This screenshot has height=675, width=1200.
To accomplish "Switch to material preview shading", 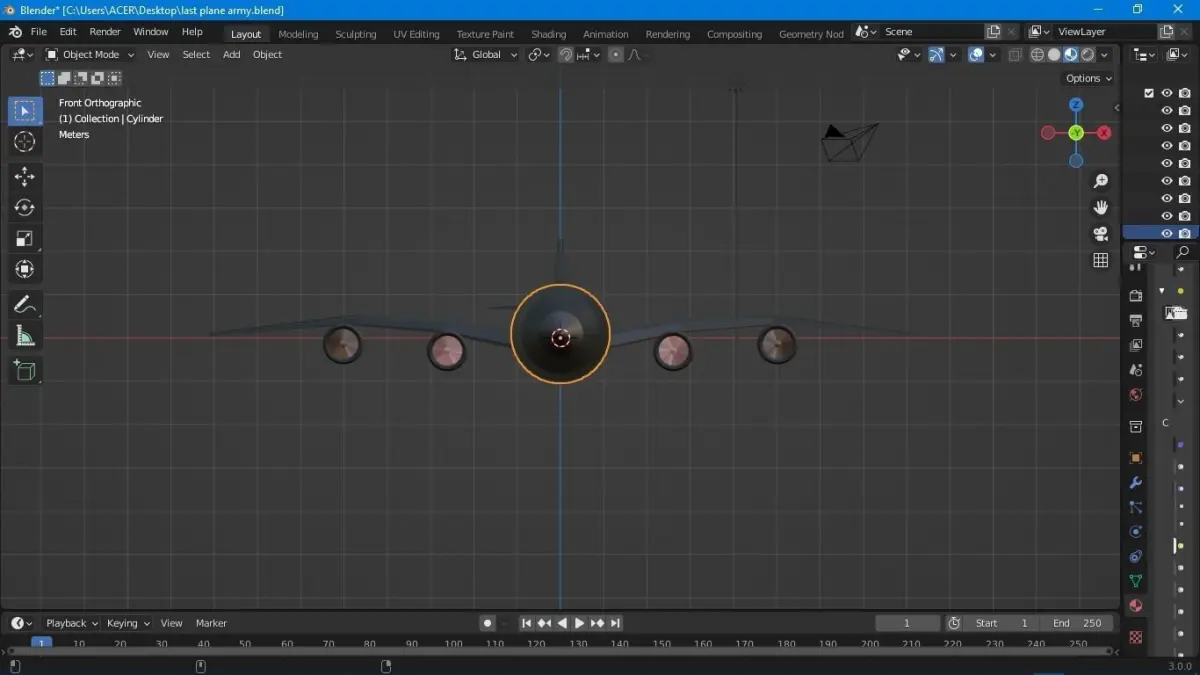I will [1071, 55].
